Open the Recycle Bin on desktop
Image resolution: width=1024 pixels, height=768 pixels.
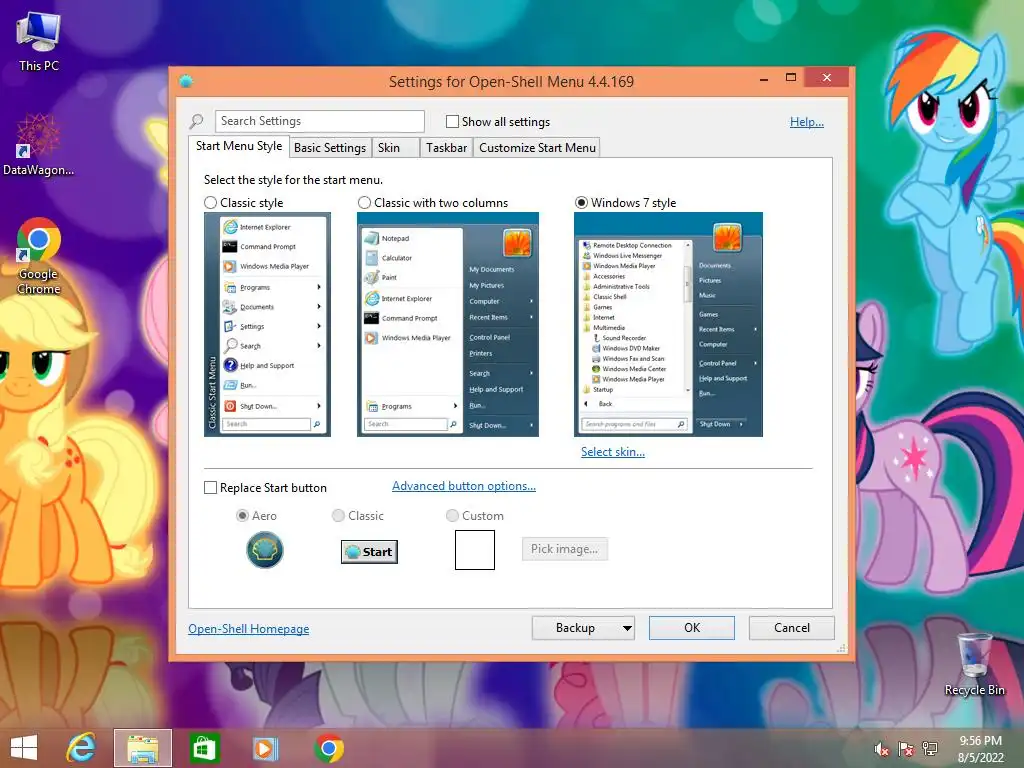974,664
